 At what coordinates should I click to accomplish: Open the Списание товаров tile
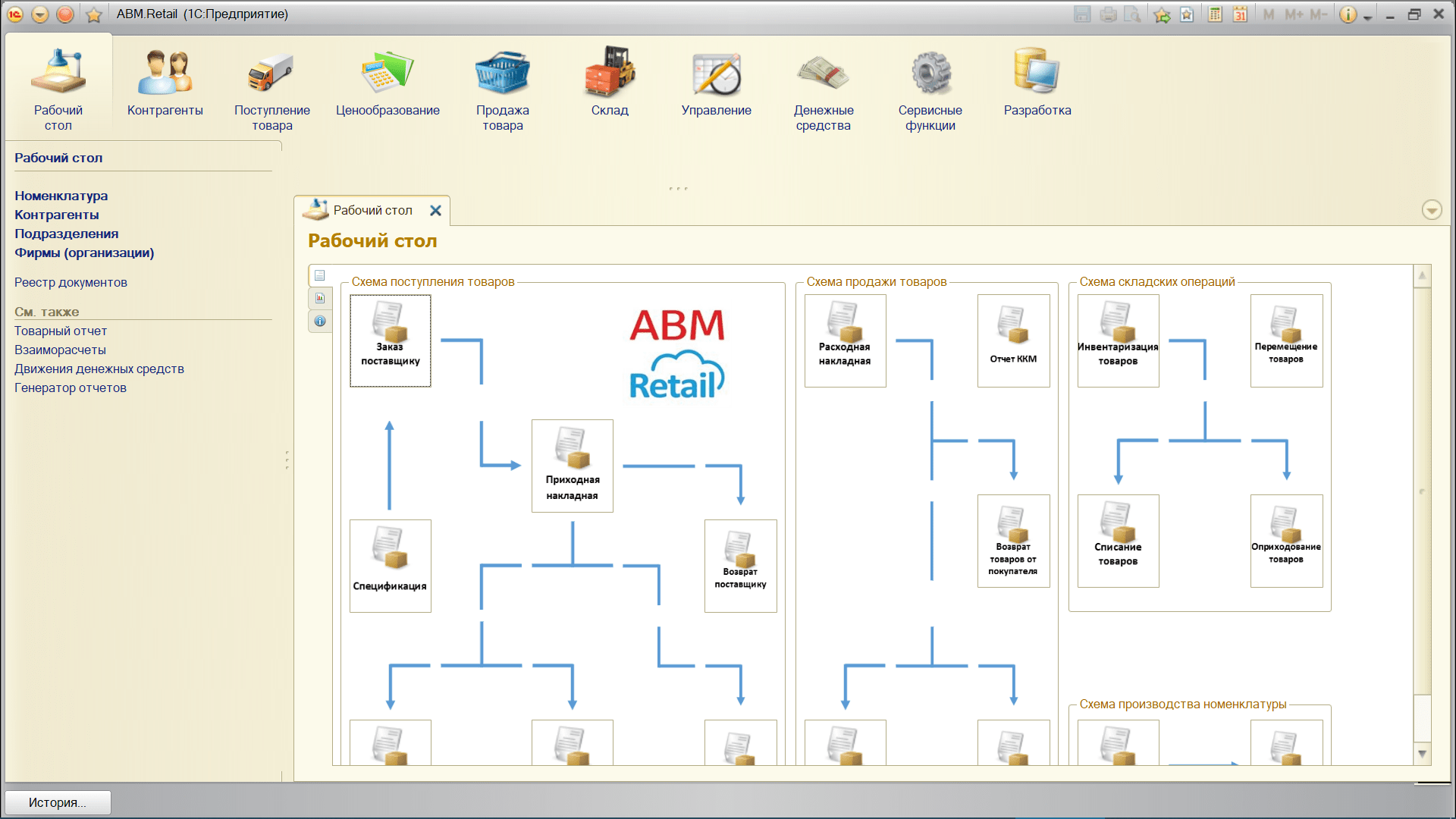[x=1119, y=541]
